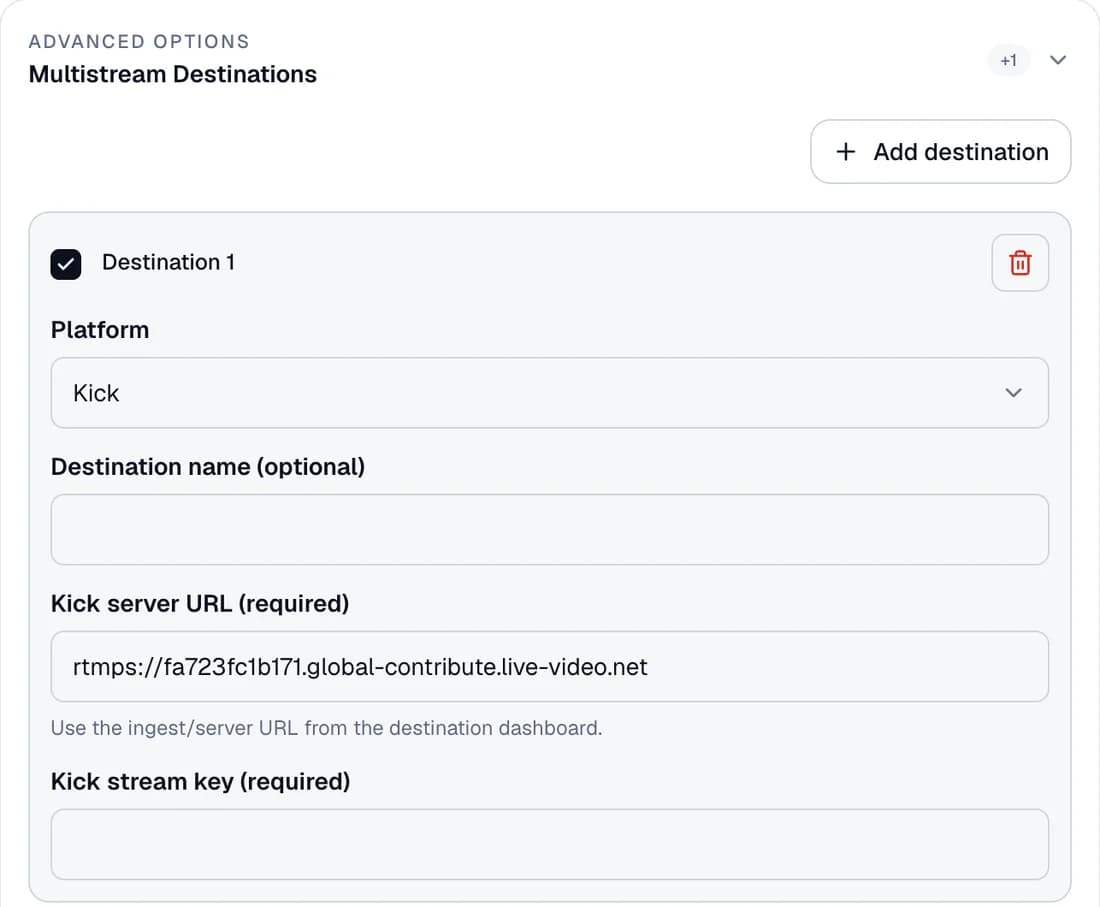Uncheck the Destination 1 checkbox

(x=66, y=264)
